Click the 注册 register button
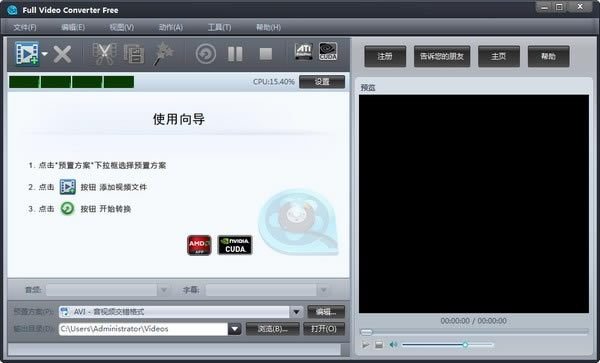 pos(385,56)
